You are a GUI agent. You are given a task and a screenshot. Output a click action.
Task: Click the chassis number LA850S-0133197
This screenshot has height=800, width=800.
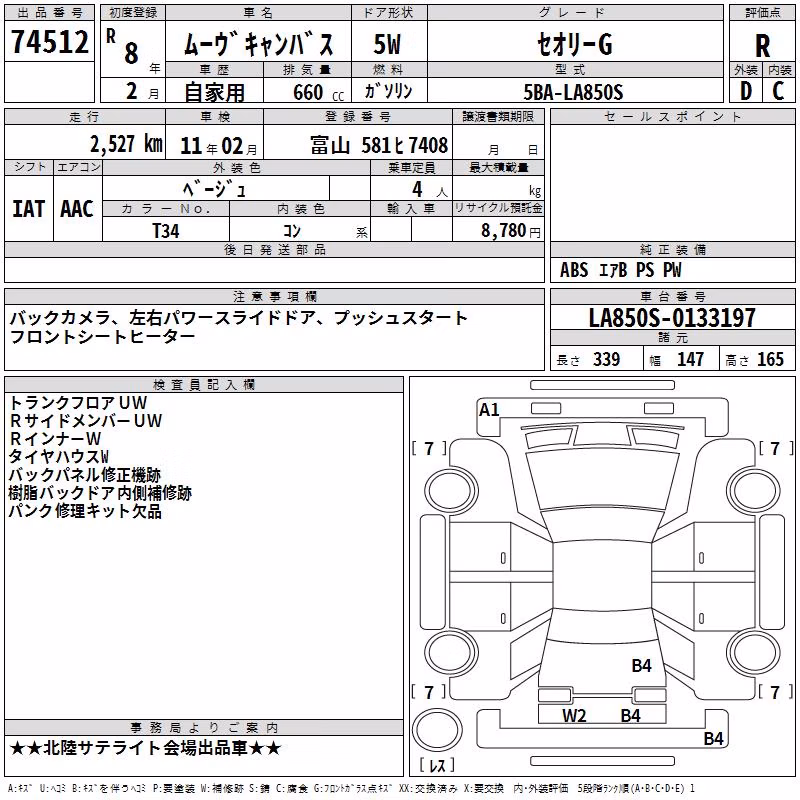[672, 318]
